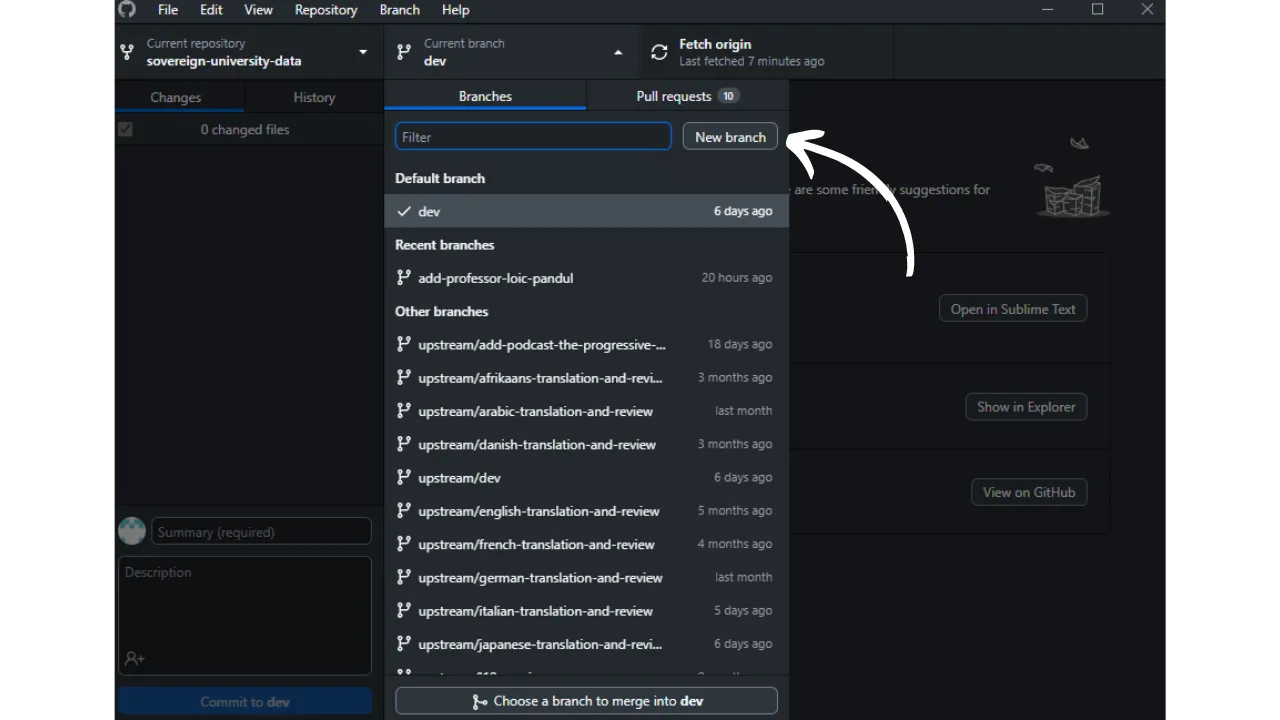Open the Repository menu
Screen dimensions: 1280x720
[325, 10]
